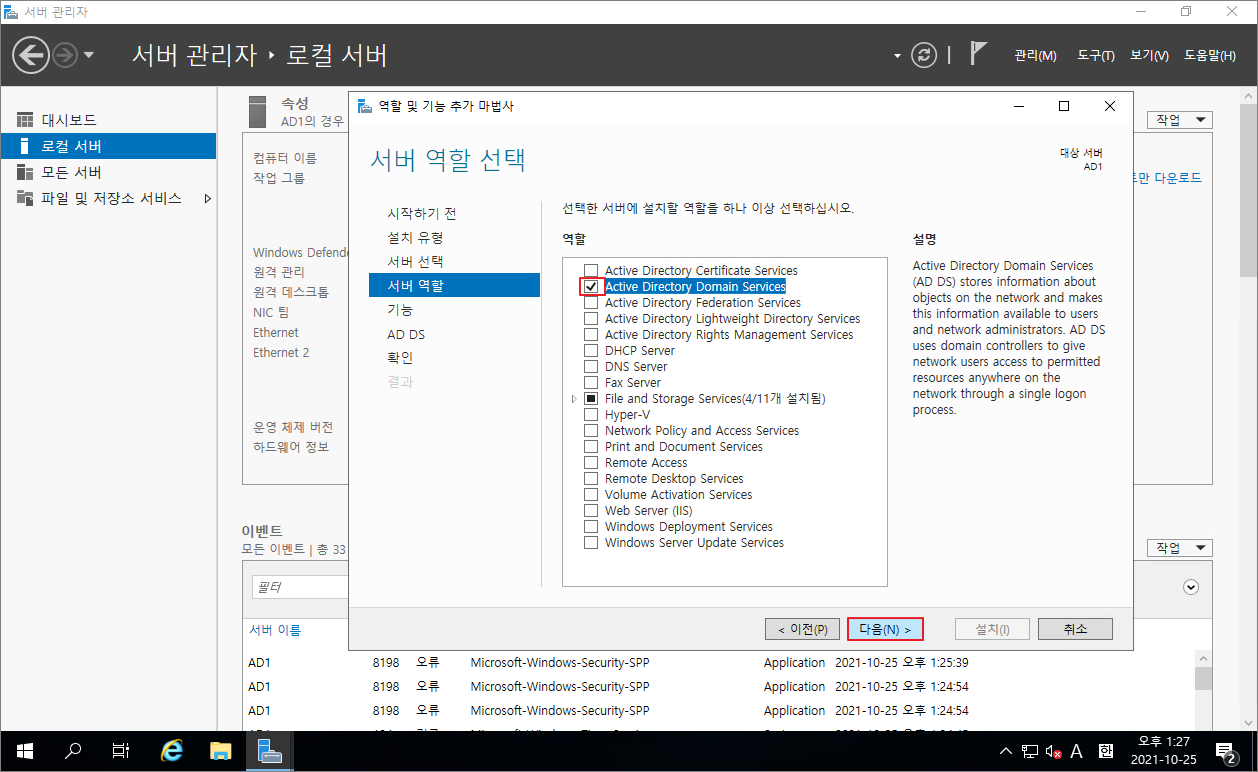Open Task View on taskbar
The height and width of the screenshot is (772, 1258).
pos(120,751)
